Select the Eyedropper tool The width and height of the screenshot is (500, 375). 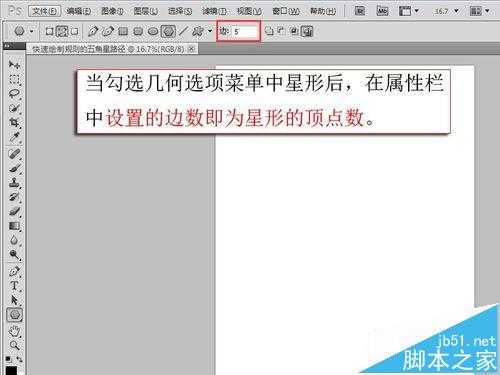pyautogui.click(x=14, y=137)
